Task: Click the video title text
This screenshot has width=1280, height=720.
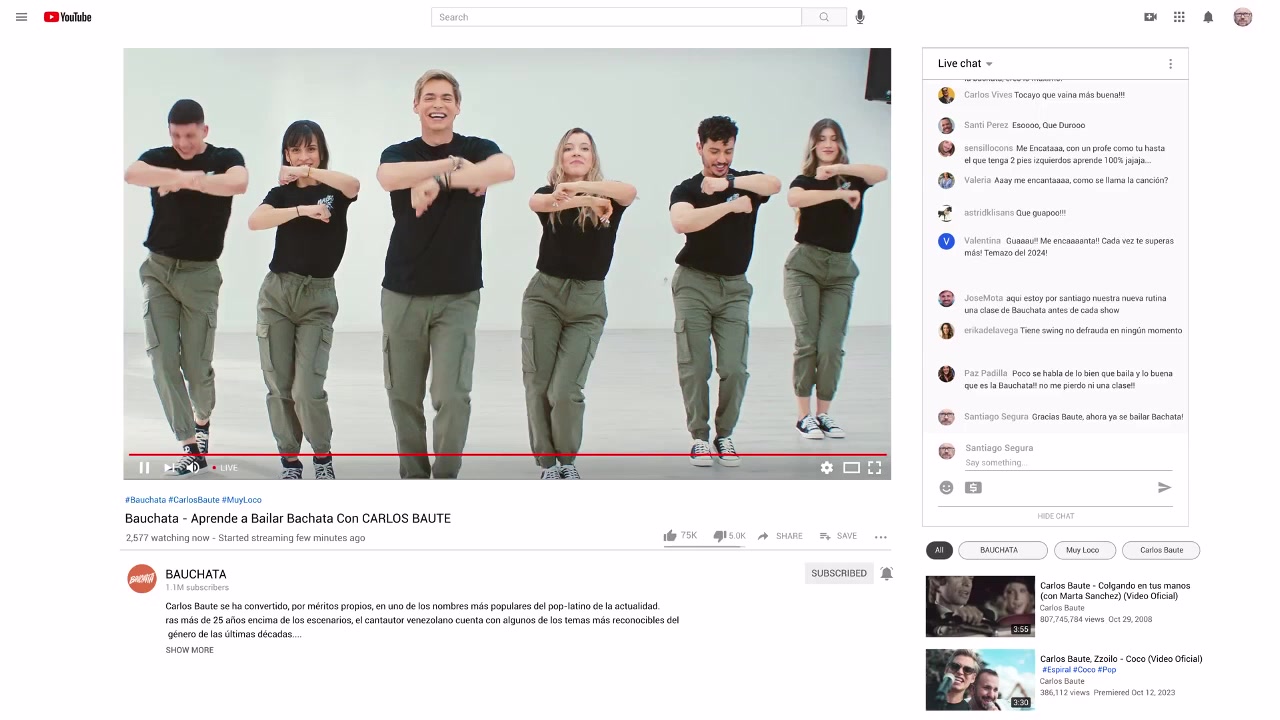Action: 288,518
